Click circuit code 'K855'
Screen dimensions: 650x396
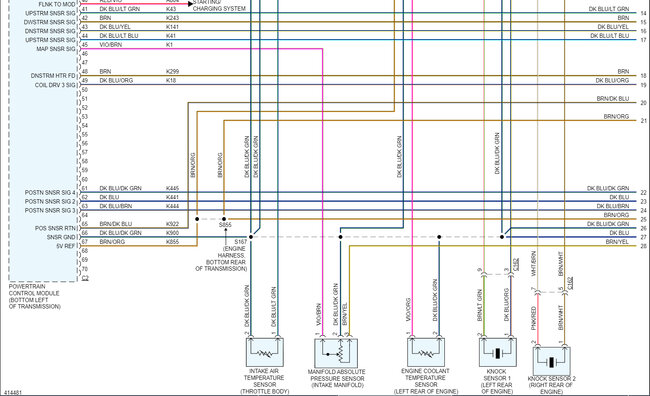172,242
